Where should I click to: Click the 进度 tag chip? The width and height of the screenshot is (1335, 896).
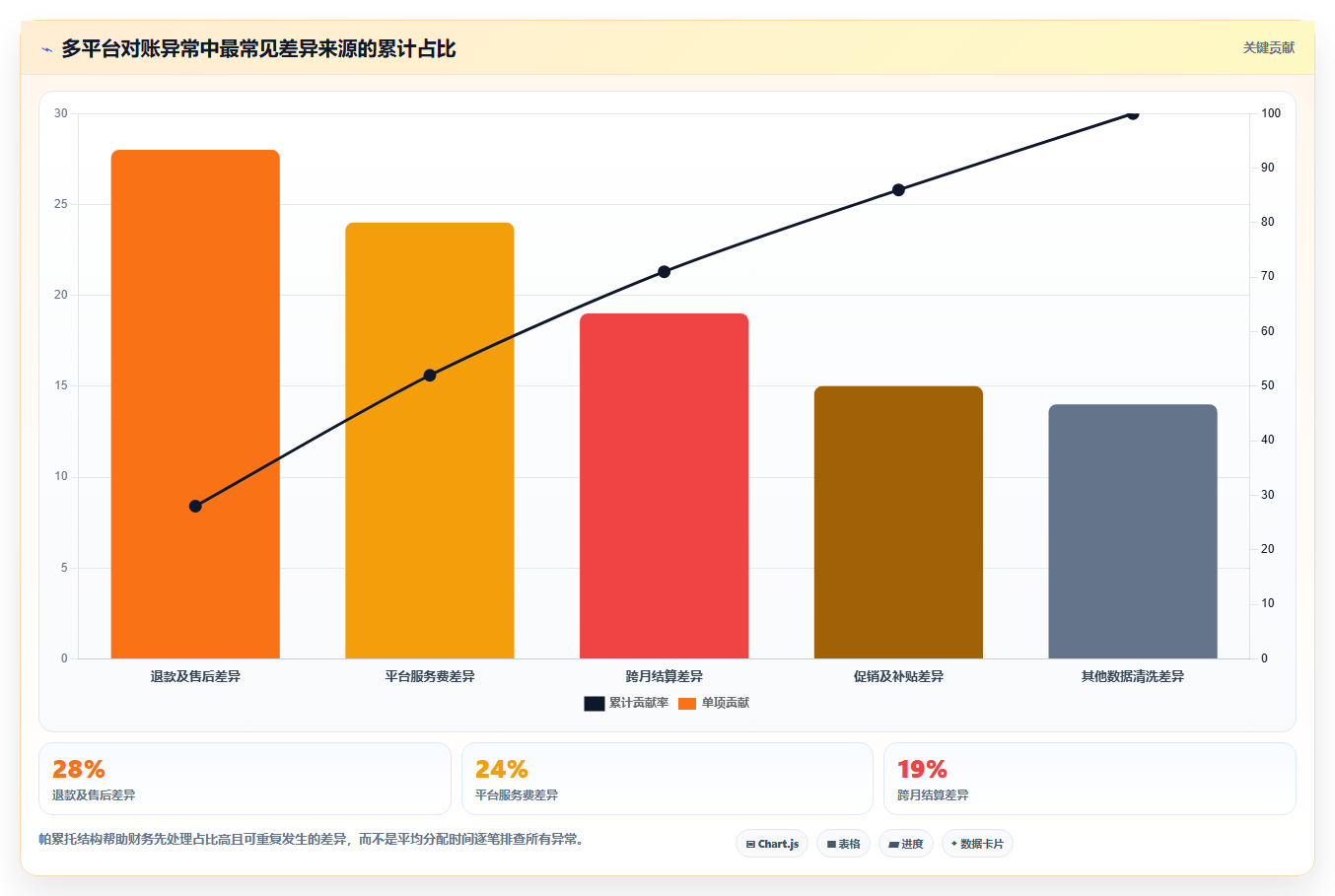[906, 844]
